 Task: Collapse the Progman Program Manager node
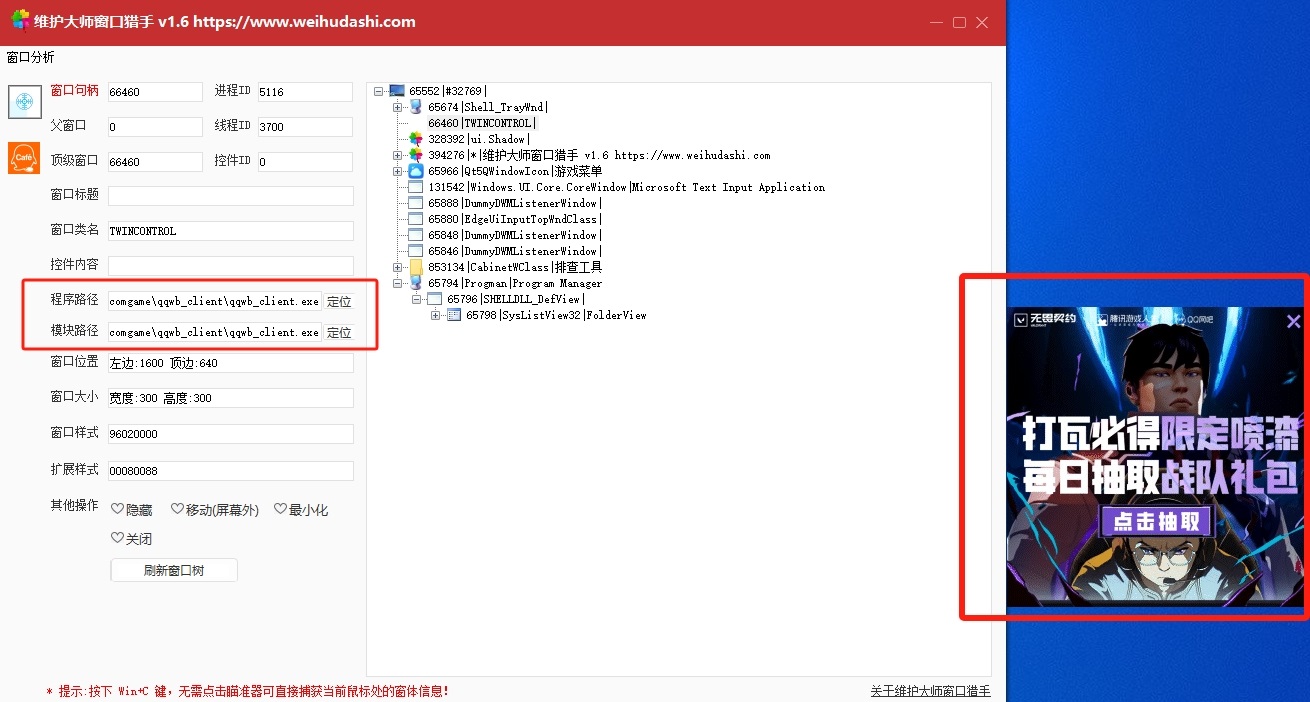point(398,283)
